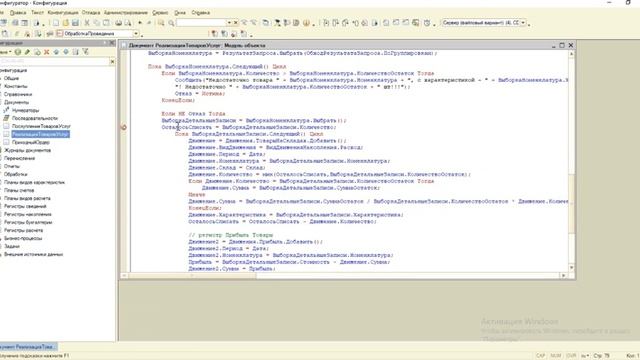The image size is (640, 360).
Task: Select Внешние источники данных in the tree
Action: point(33,254)
